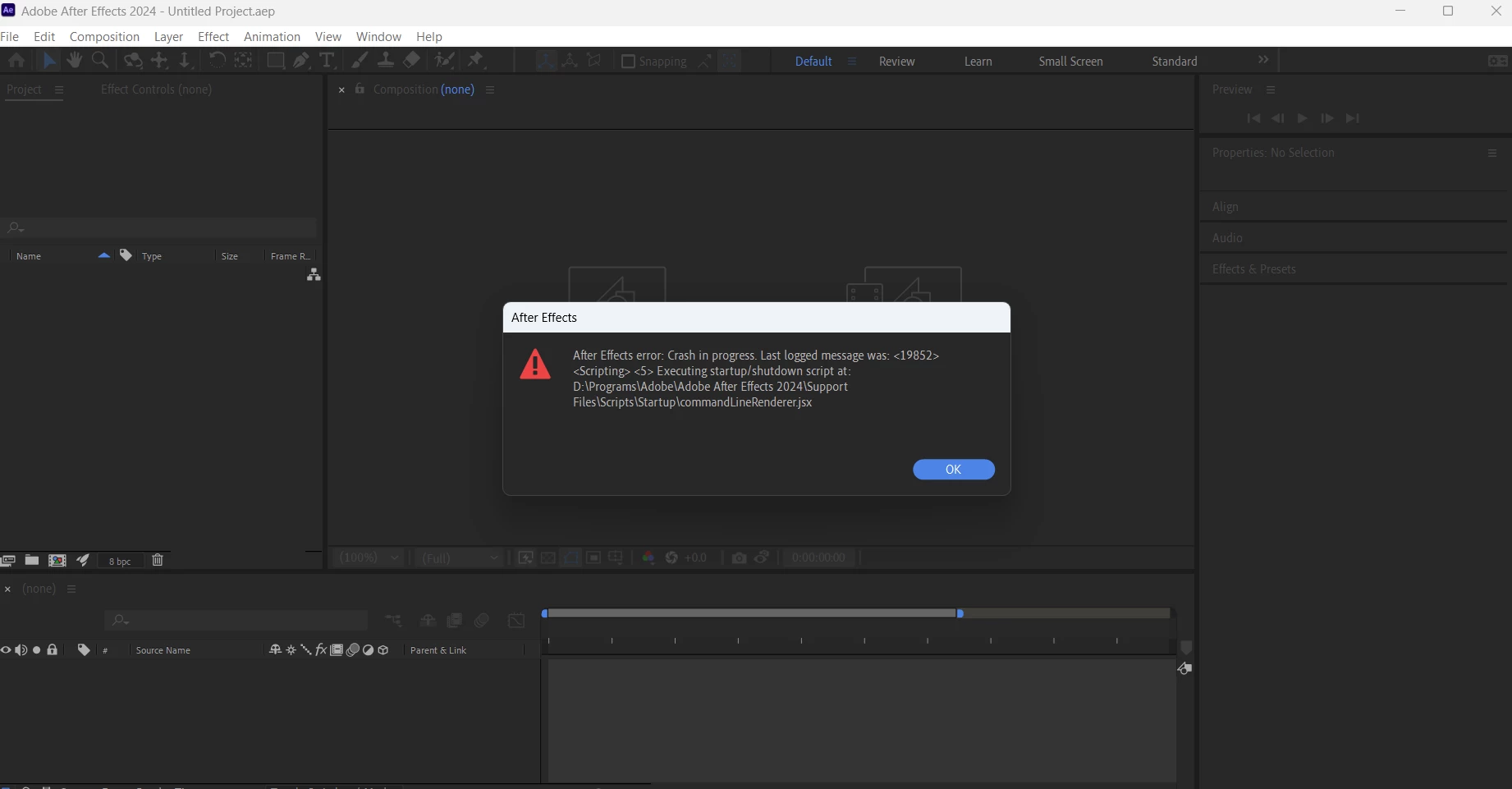Click the delete trash icon in Project
1512x789 pixels.
pos(158,560)
